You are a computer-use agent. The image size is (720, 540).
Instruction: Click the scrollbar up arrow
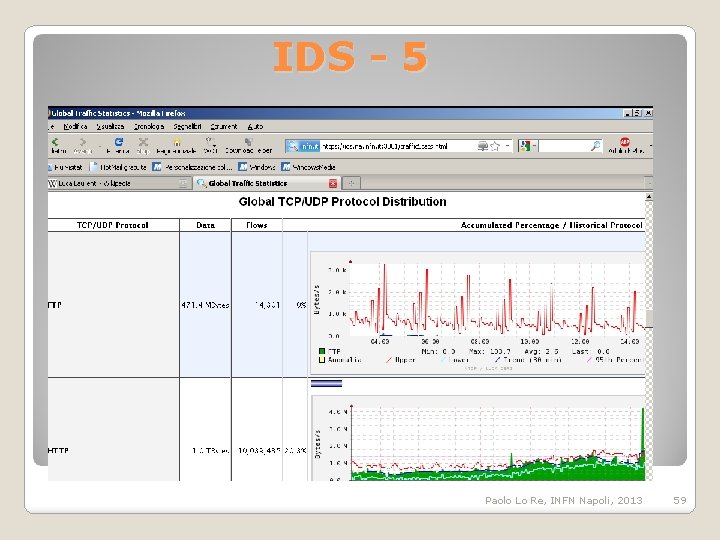point(649,197)
